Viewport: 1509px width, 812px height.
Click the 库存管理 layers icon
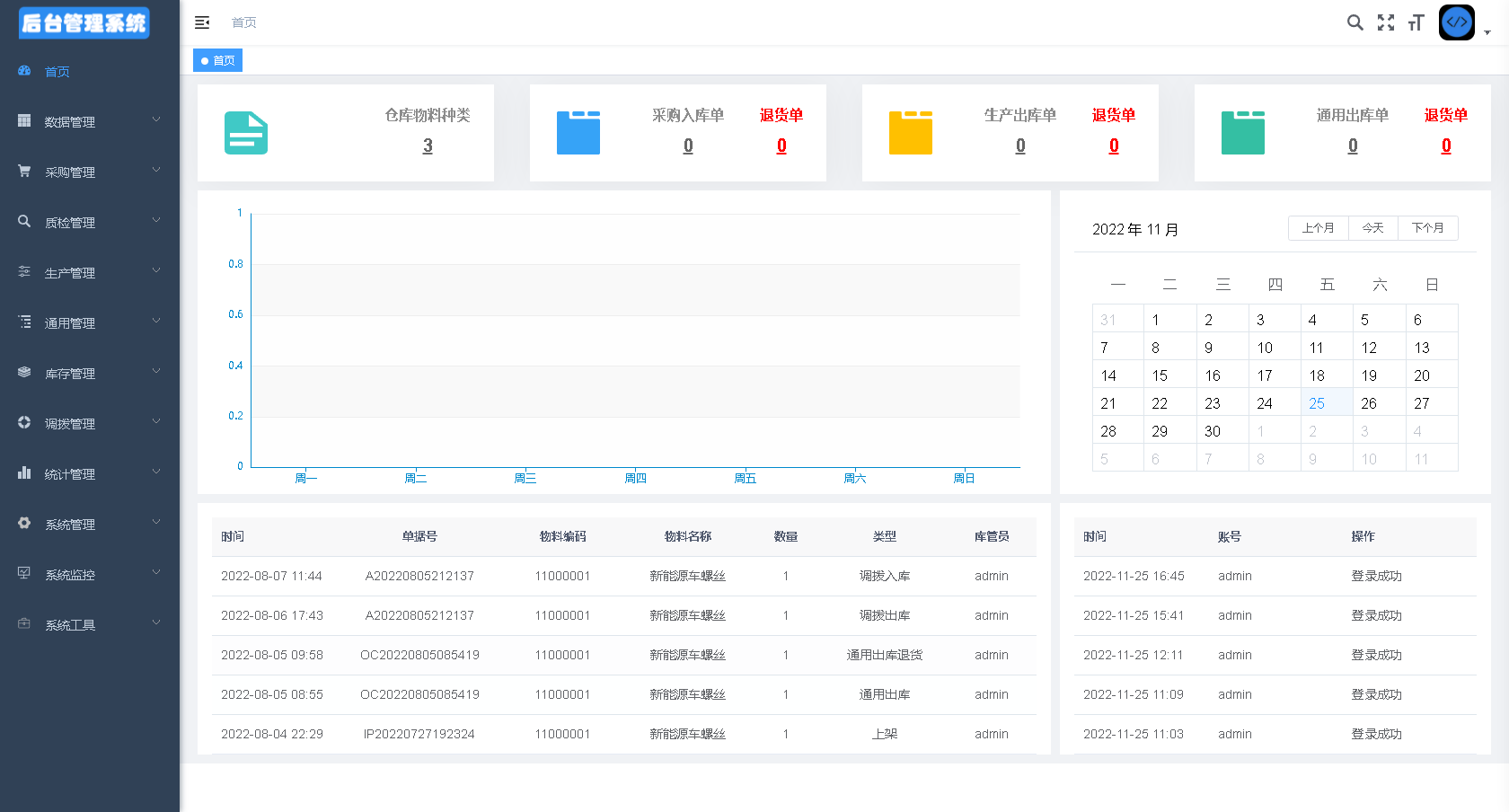[24, 372]
